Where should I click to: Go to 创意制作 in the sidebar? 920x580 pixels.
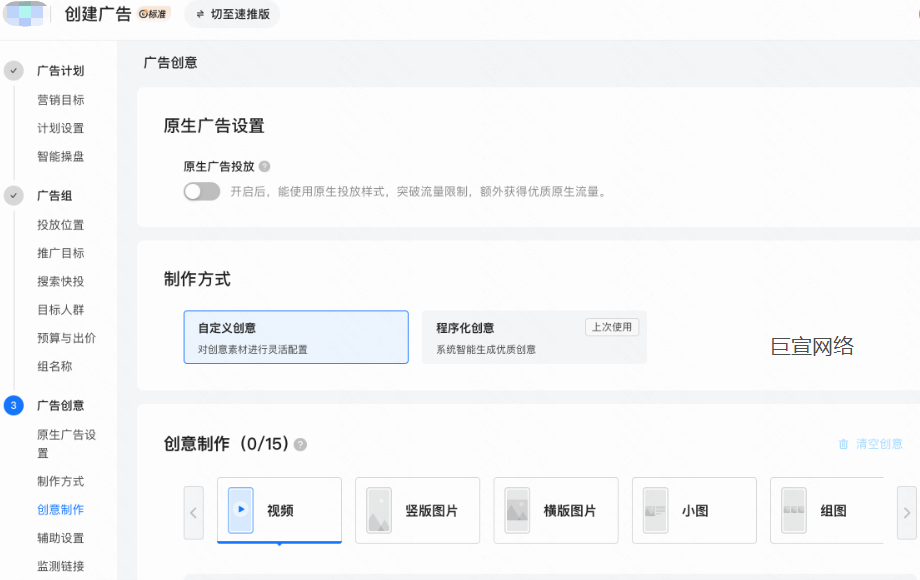pyautogui.click(x=60, y=509)
